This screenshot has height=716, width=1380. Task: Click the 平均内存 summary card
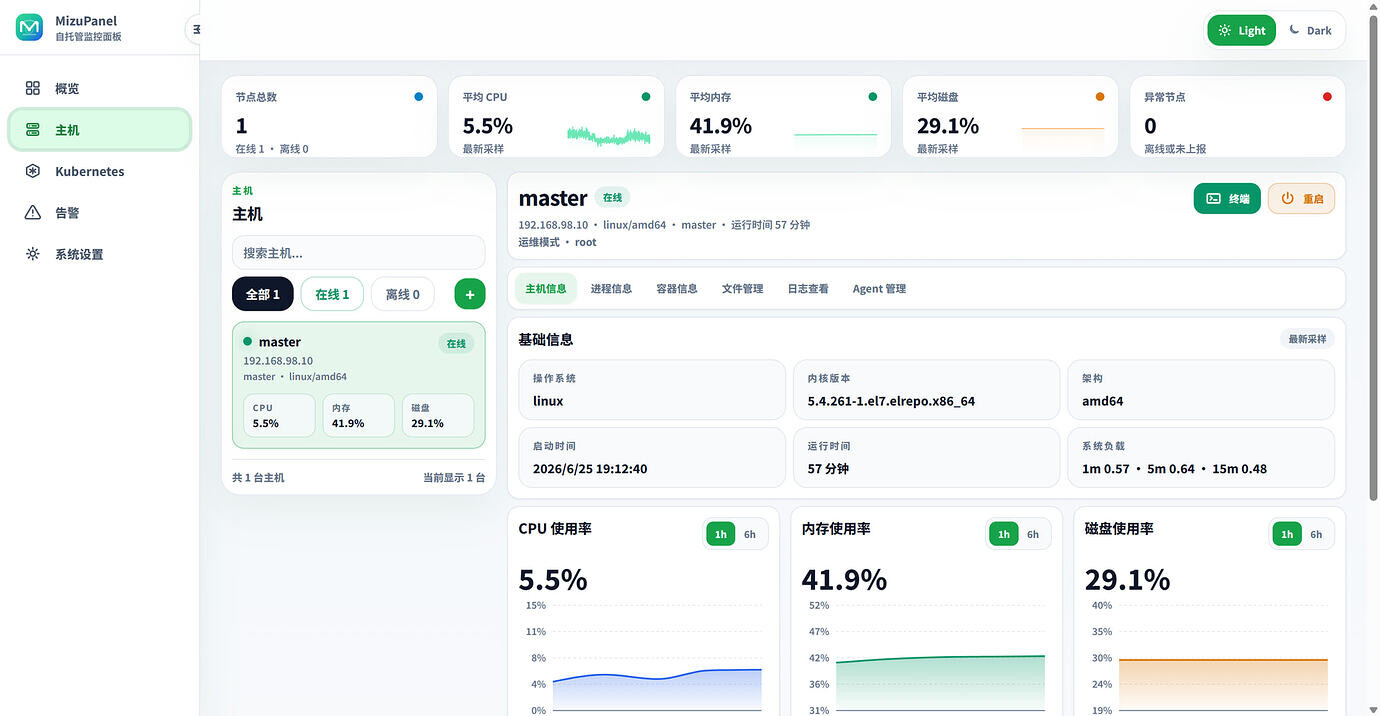click(x=783, y=117)
